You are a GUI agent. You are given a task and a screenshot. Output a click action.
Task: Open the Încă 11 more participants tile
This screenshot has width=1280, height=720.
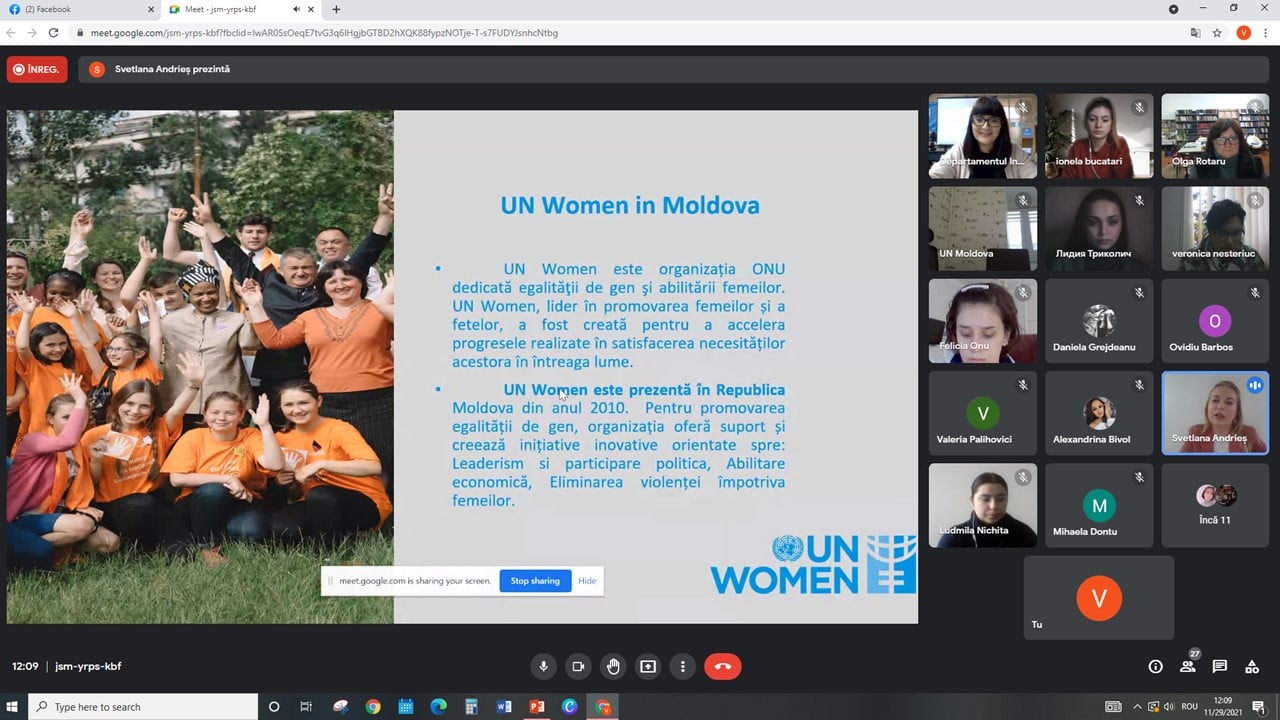(1215, 505)
